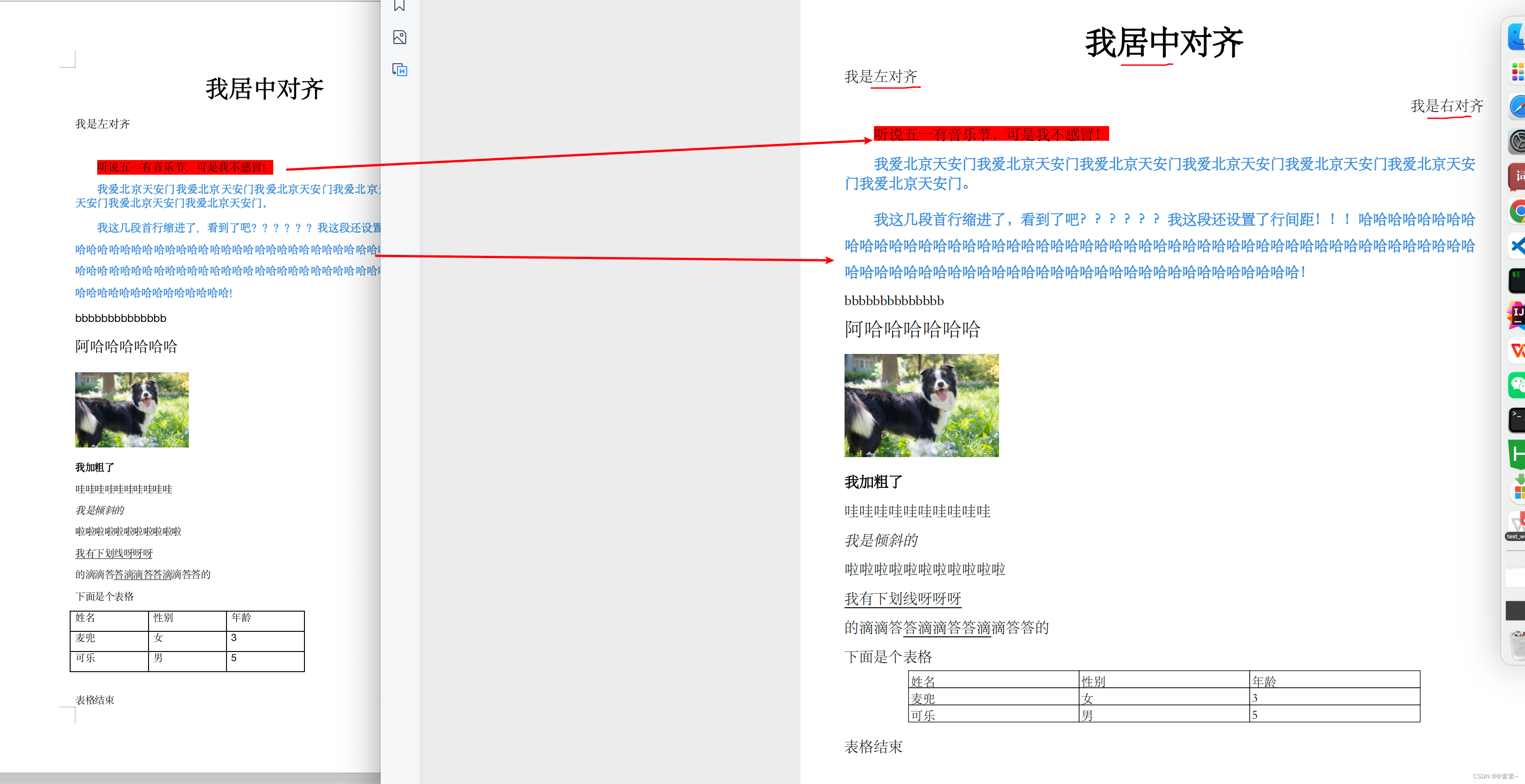Click the convert-to-Word icon in the sidebar
1525x784 pixels.
click(x=400, y=70)
